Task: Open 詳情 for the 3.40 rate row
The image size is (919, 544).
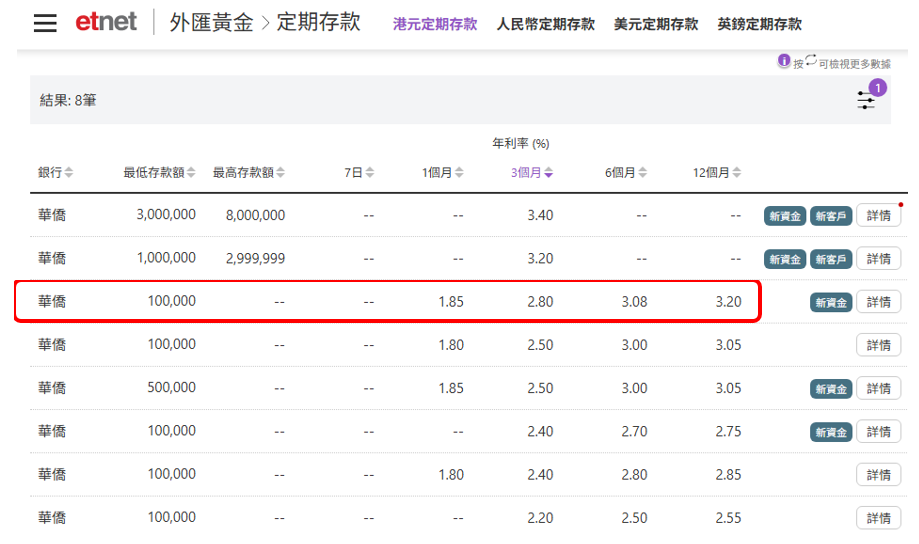Action: coord(879,216)
